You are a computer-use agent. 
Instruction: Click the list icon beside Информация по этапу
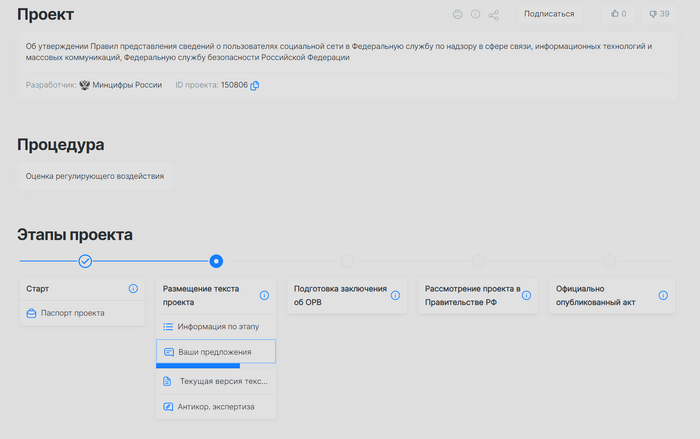coord(168,326)
